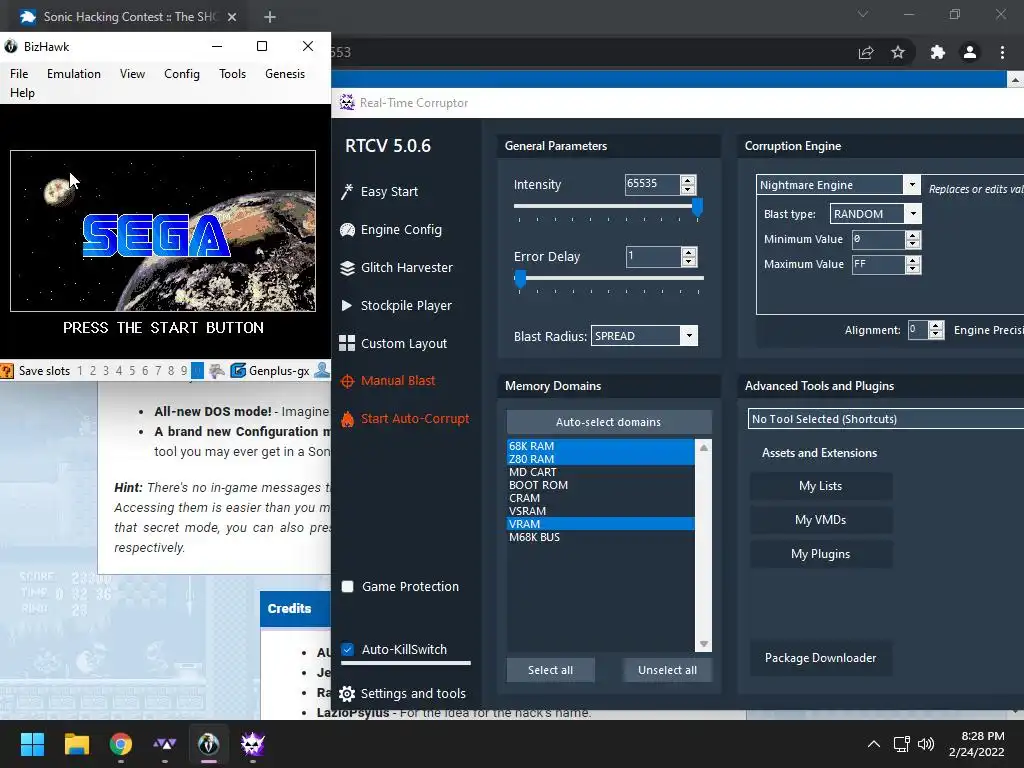1024x768 pixels.
Task: Open Nightmare Engine dropdown
Action: (912, 185)
